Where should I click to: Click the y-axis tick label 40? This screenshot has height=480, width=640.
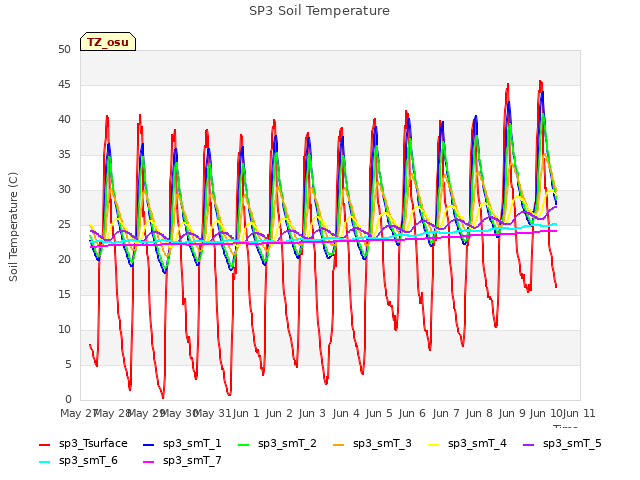click(64, 120)
